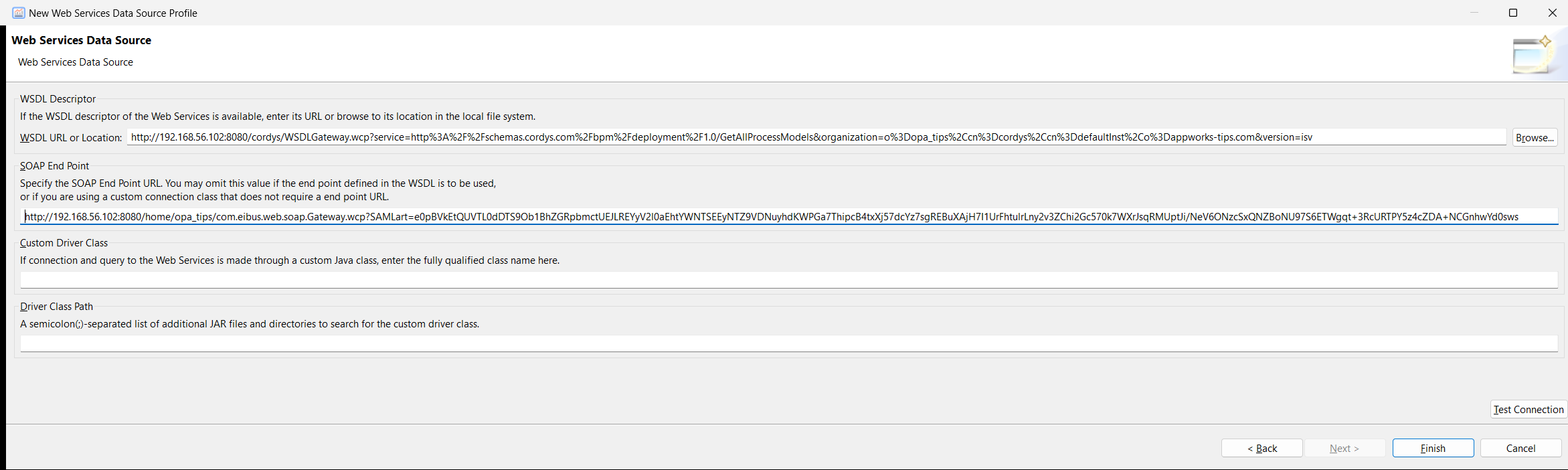
Task: Click the bold 'Web Services Data Source' heading
Action: pos(81,40)
